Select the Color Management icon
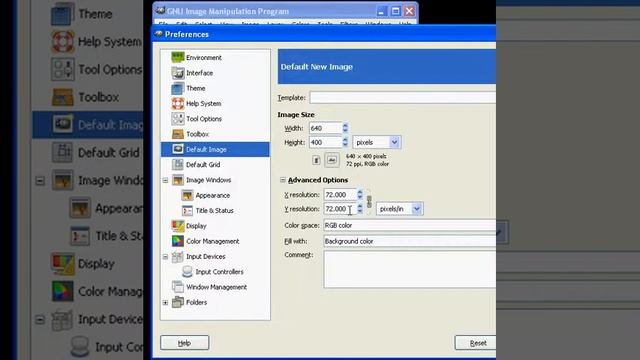The height and width of the screenshot is (360, 640). tap(178, 241)
